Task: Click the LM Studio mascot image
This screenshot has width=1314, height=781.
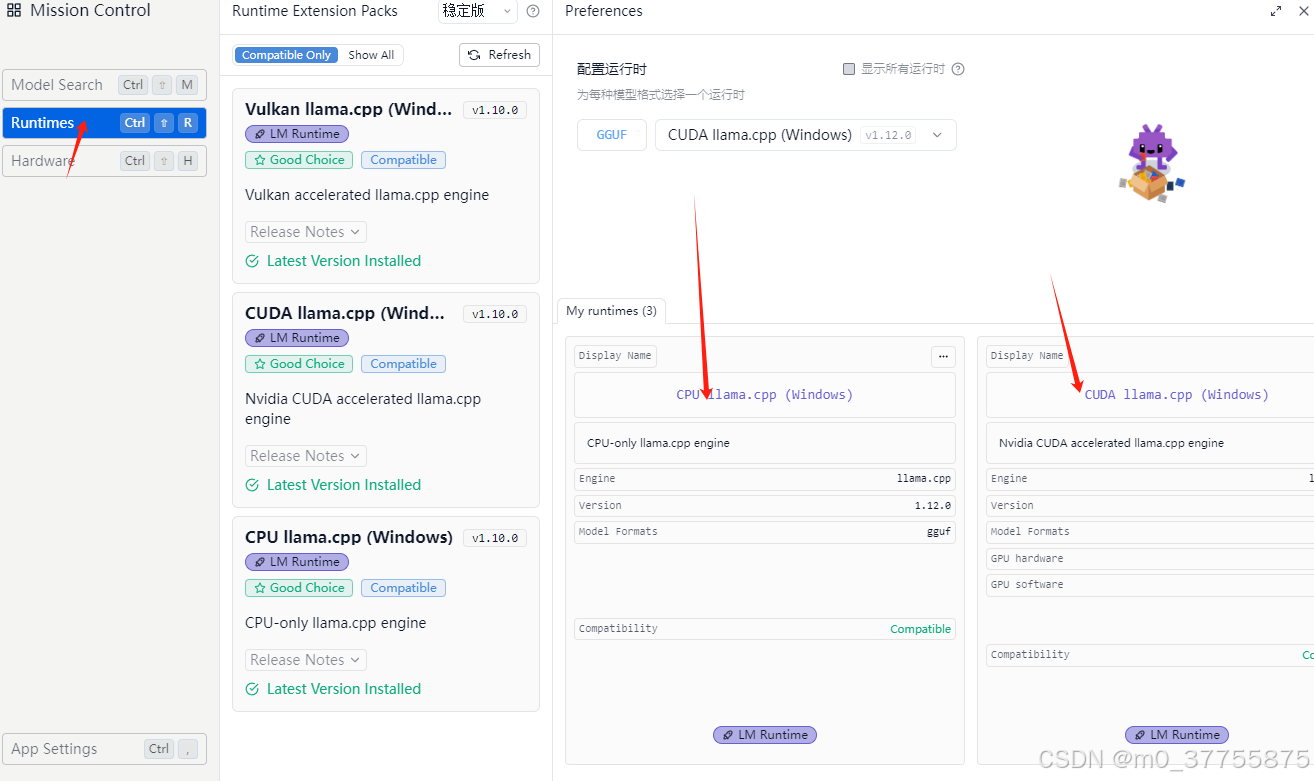Action: pyautogui.click(x=1152, y=163)
